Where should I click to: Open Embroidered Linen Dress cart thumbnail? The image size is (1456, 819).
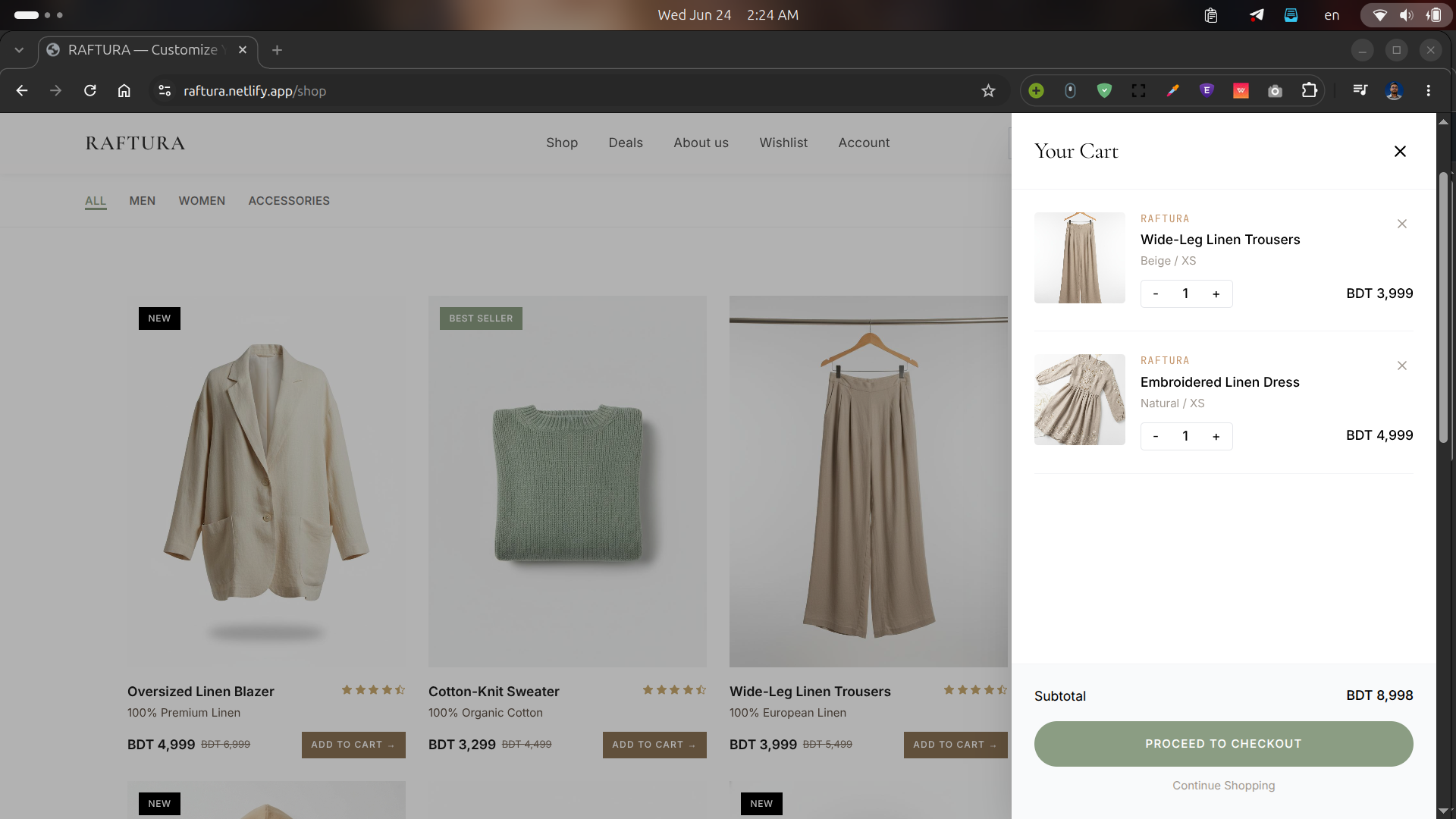(x=1080, y=400)
